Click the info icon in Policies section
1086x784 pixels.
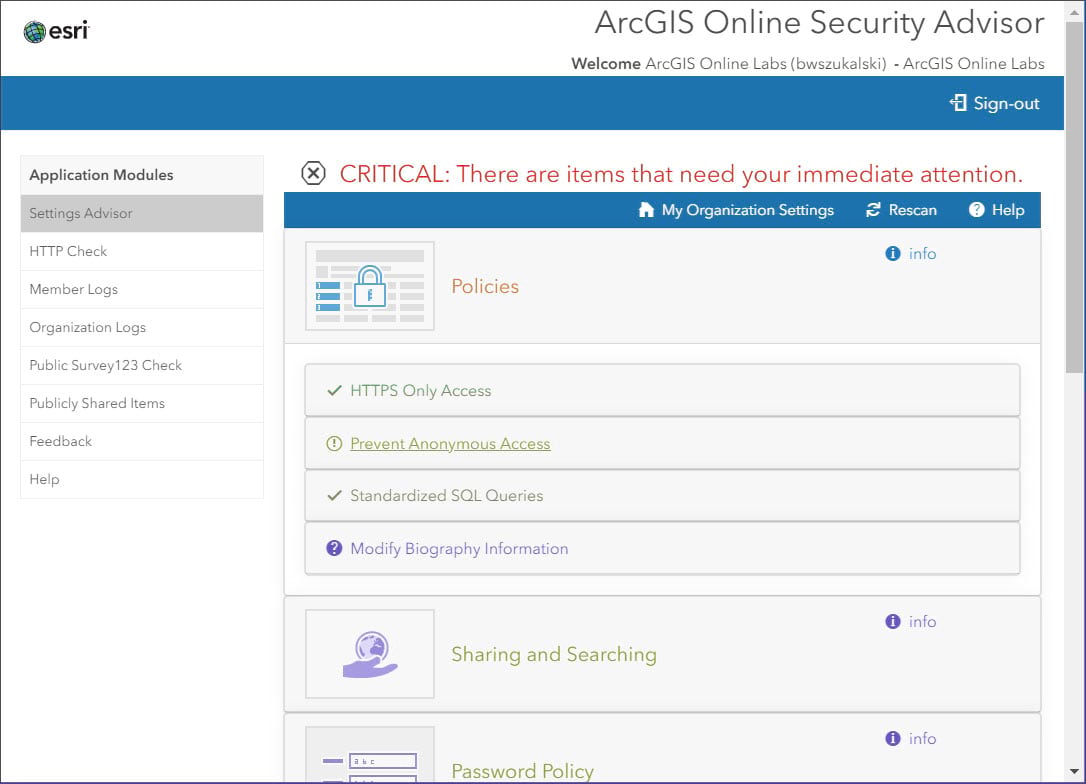(893, 254)
